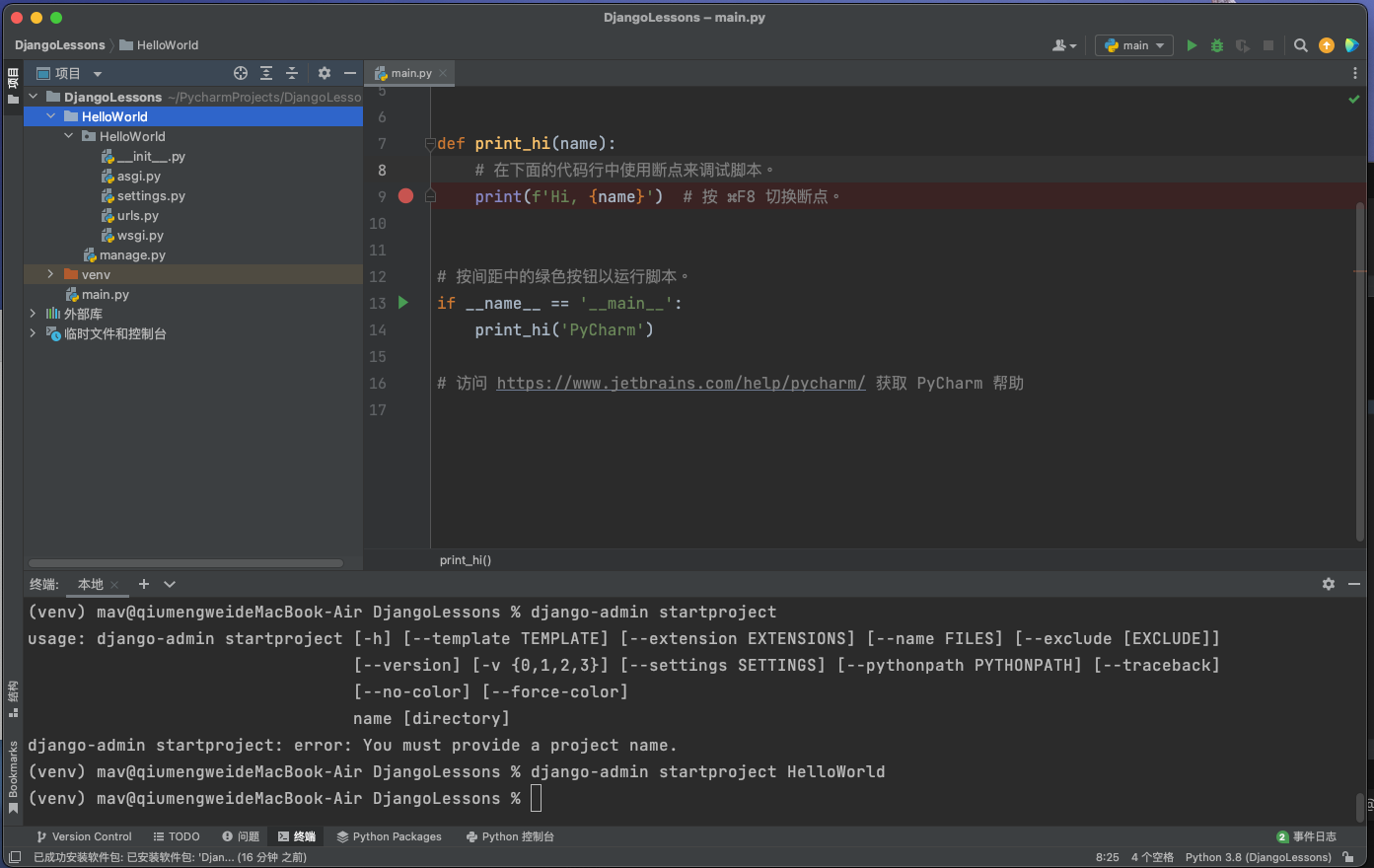Image resolution: width=1374 pixels, height=868 pixels.
Task: Toggle the red breakpoint on line 9
Action: 405,196
